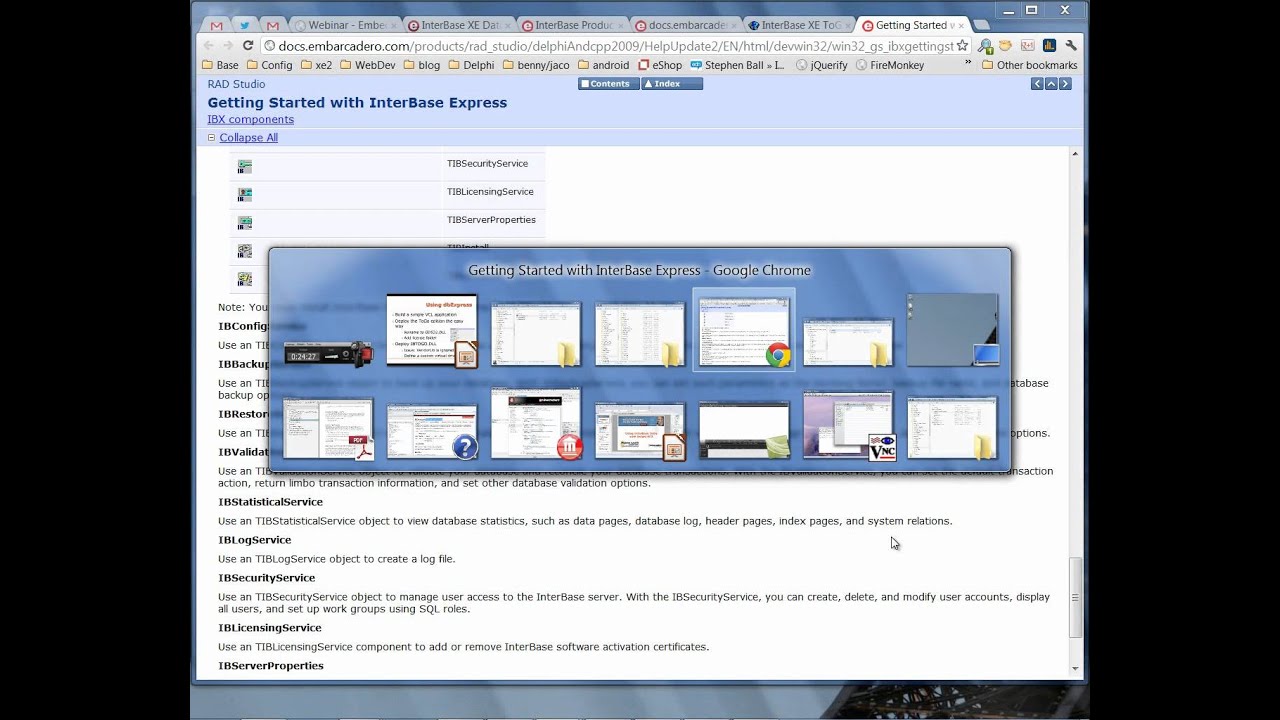Switch to the 'InterBase XE Dat' tab
1280x720 pixels.
(x=459, y=25)
